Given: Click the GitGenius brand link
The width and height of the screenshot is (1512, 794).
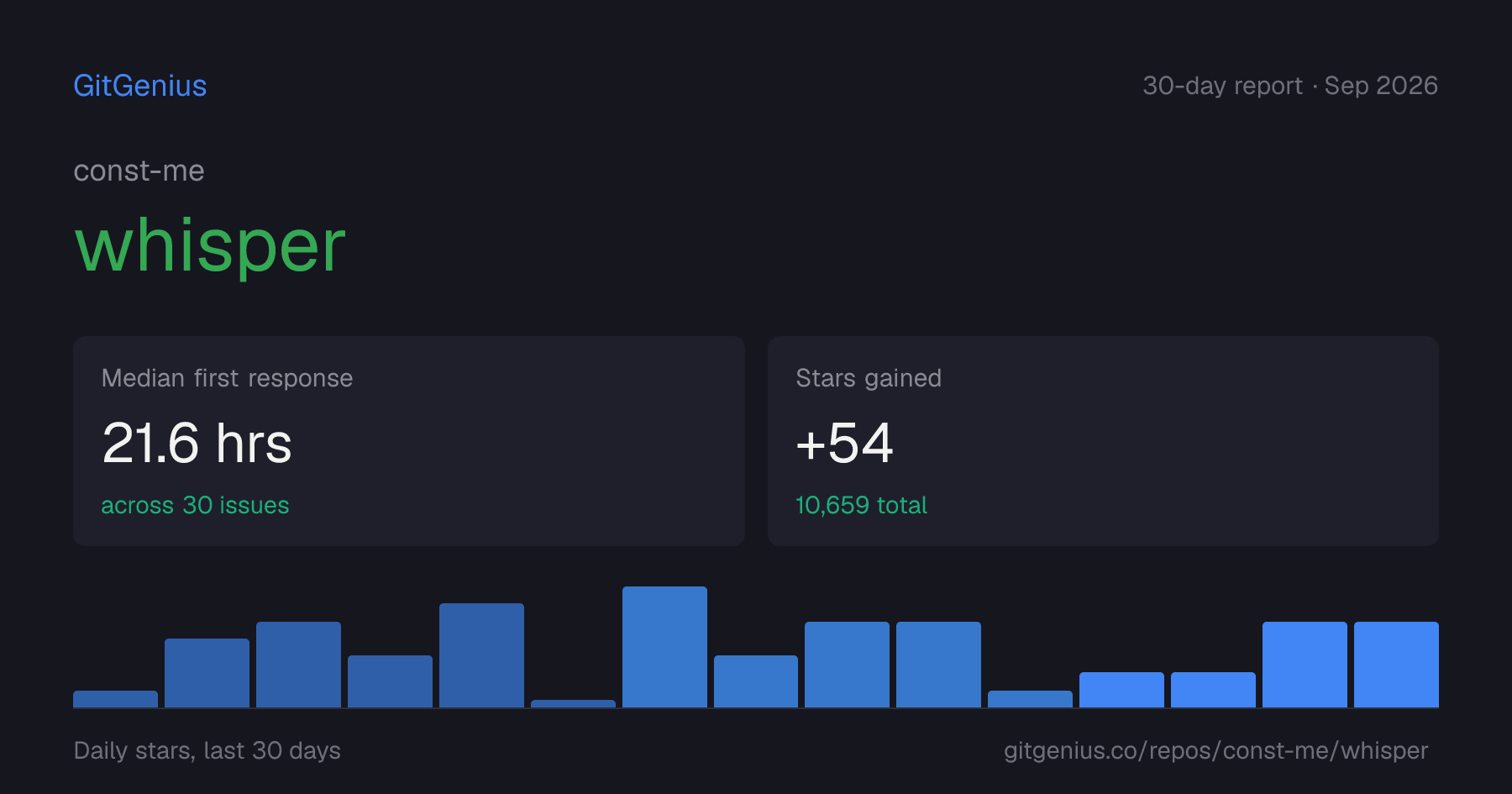Looking at the screenshot, I should coord(140,86).
